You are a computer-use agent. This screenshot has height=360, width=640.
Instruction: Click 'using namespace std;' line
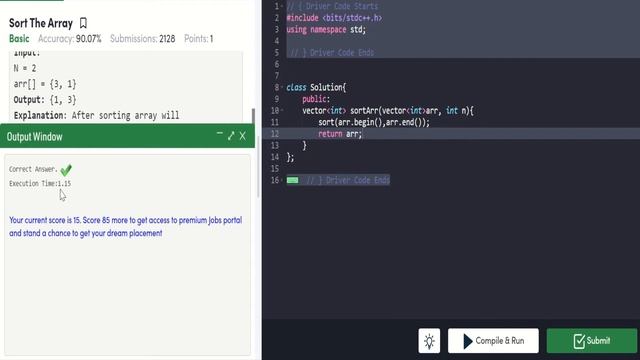click(326, 29)
